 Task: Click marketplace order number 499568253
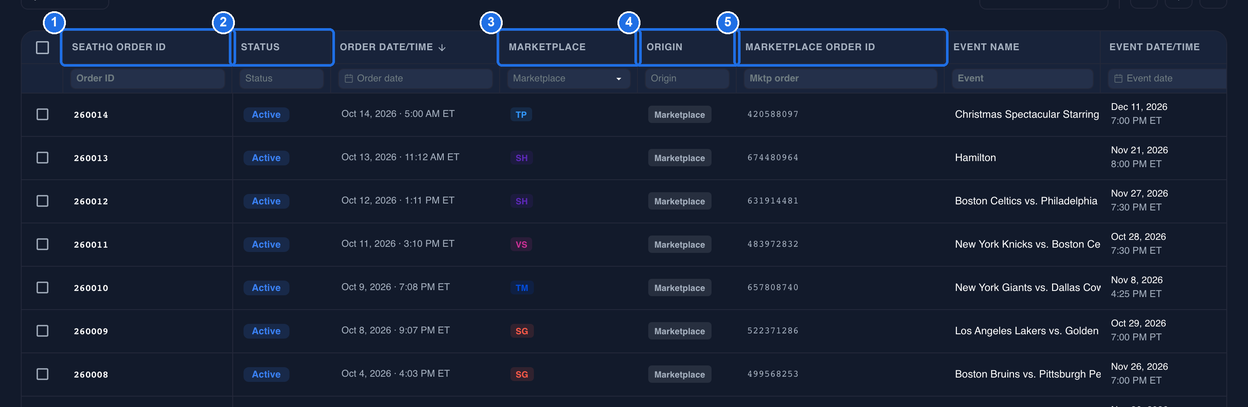point(773,375)
